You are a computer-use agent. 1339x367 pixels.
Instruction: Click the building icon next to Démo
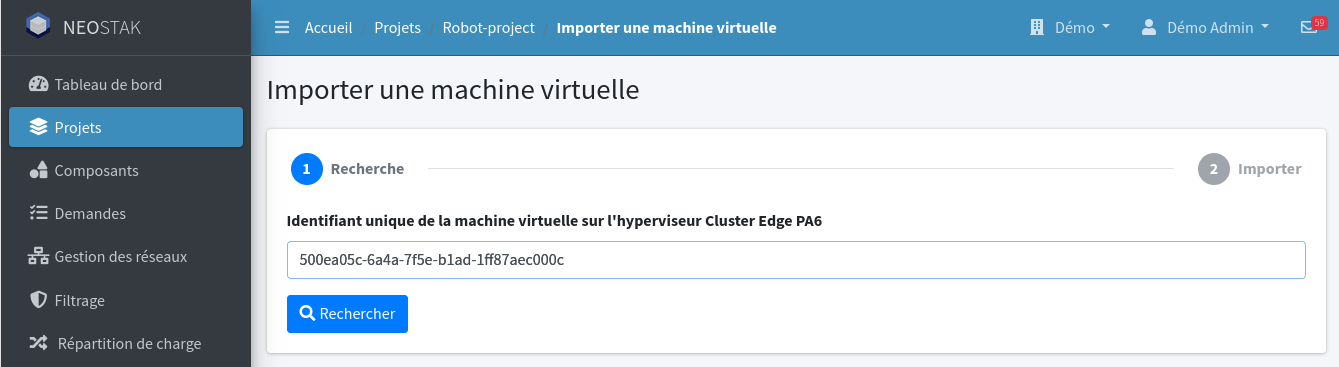tap(1036, 28)
